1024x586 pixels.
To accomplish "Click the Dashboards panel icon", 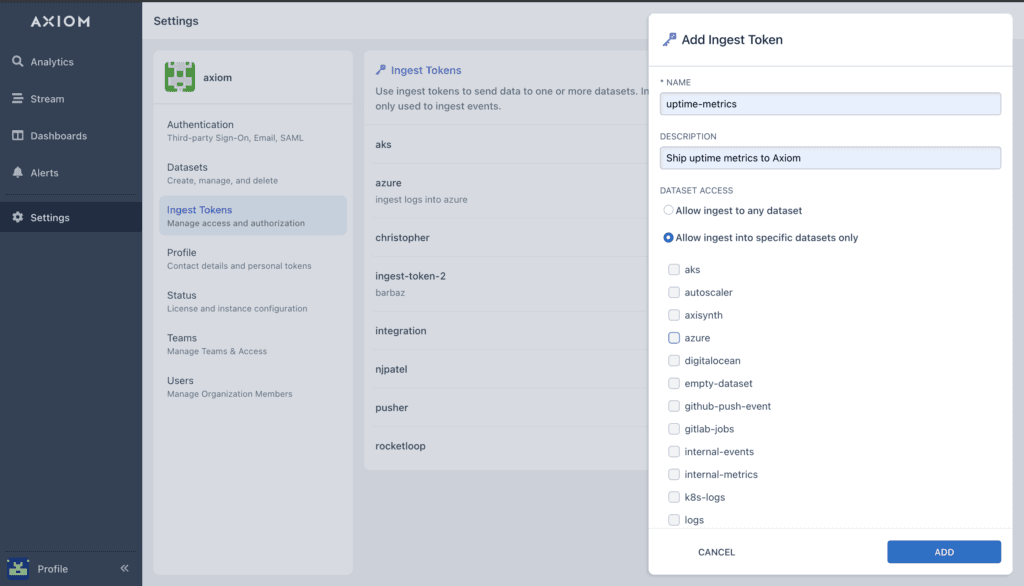I will click(18, 136).
